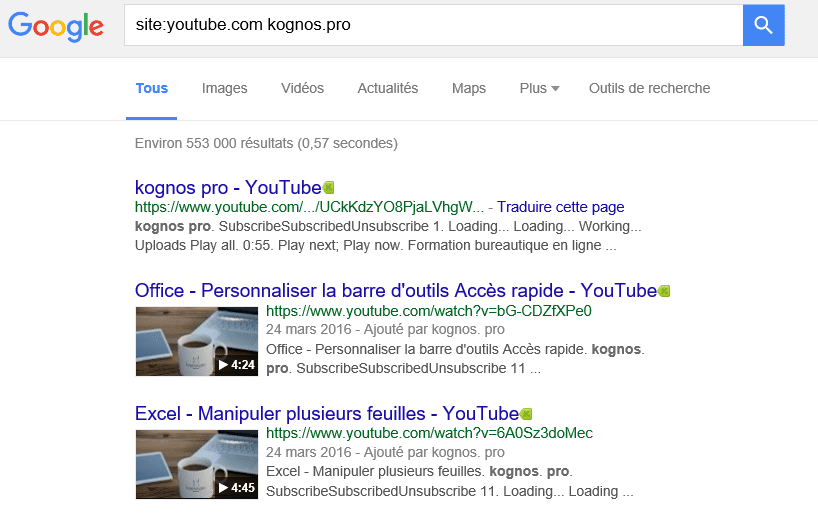818x529 pixels.
Task: Open the kognos pro - YouTube result
Action: pyautogui.click(x=228, y=187)
